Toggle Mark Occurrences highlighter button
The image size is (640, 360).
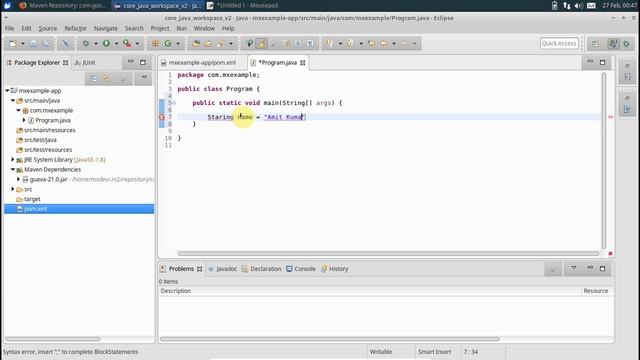[262, 43]
